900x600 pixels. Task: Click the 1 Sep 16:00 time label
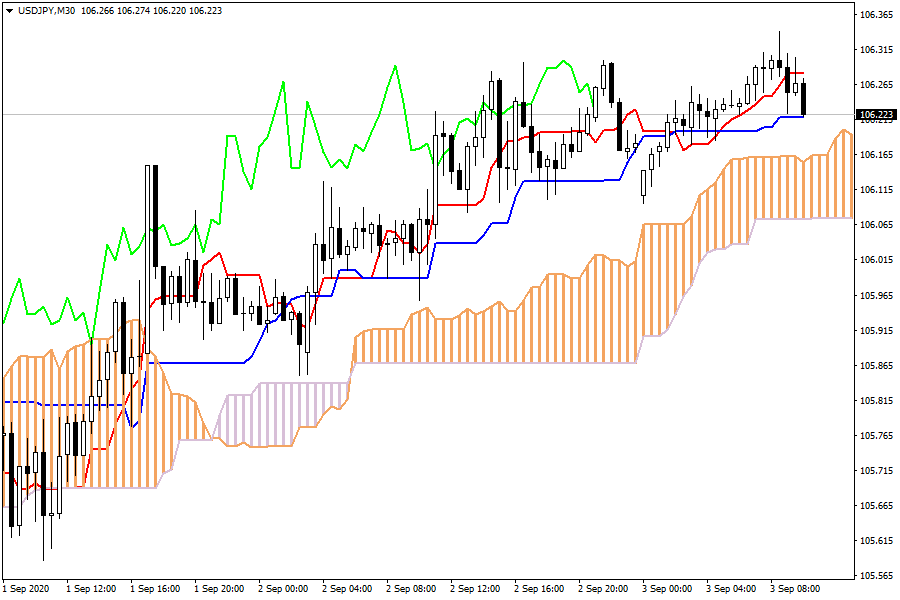[155, 589]
